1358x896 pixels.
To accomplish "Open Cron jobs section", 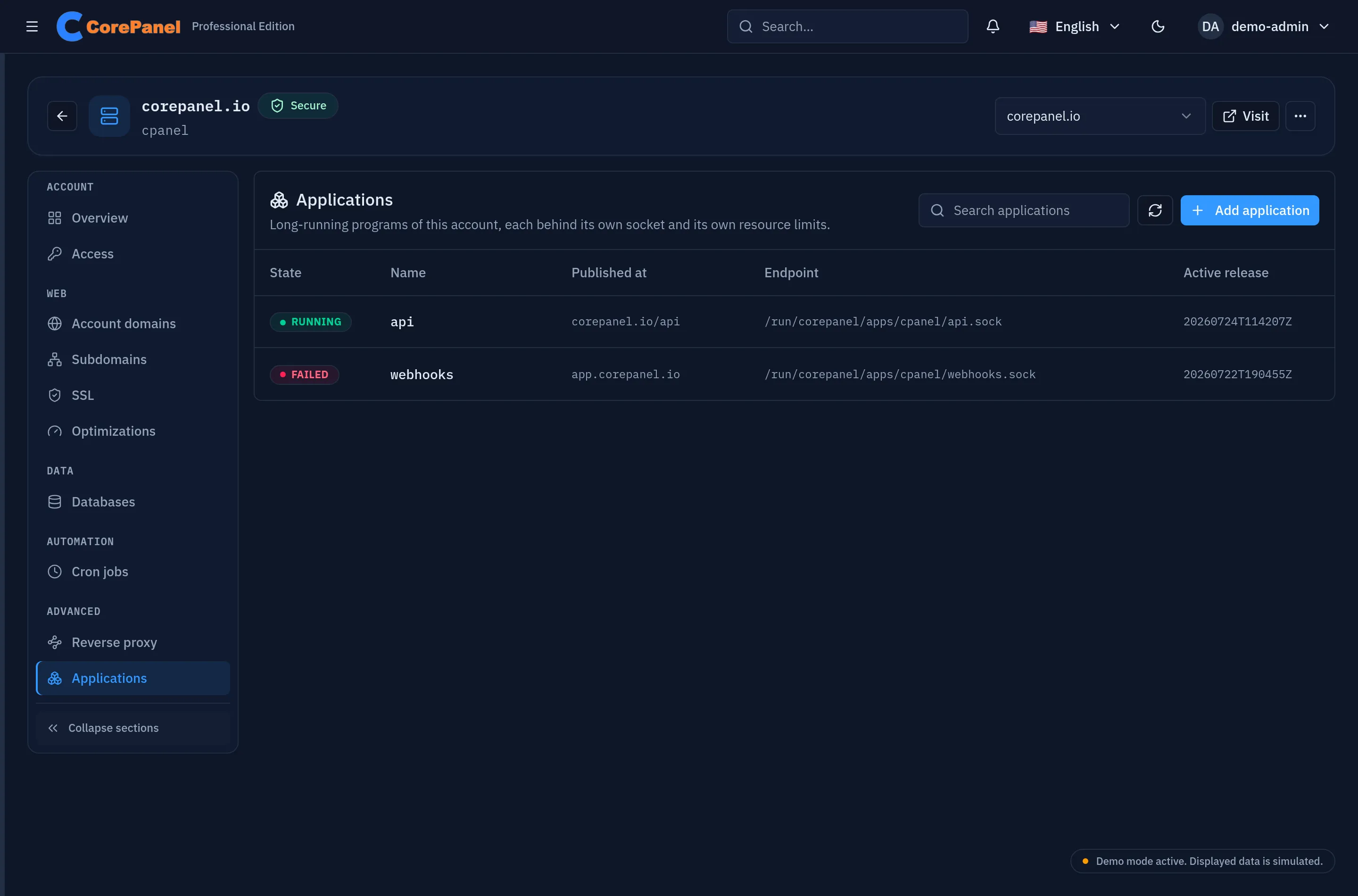I will pyautogui.click(x=132, y=572).
